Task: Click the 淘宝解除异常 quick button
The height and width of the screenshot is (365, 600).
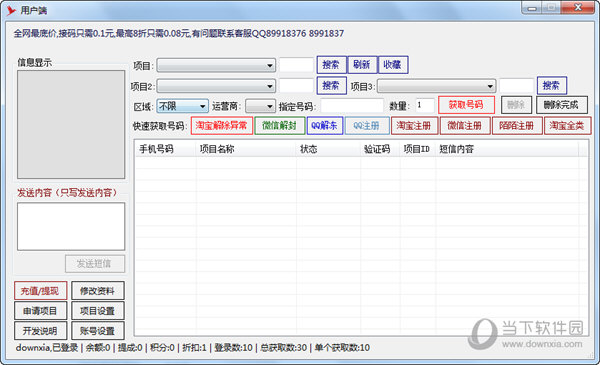Action: [222, 125]
